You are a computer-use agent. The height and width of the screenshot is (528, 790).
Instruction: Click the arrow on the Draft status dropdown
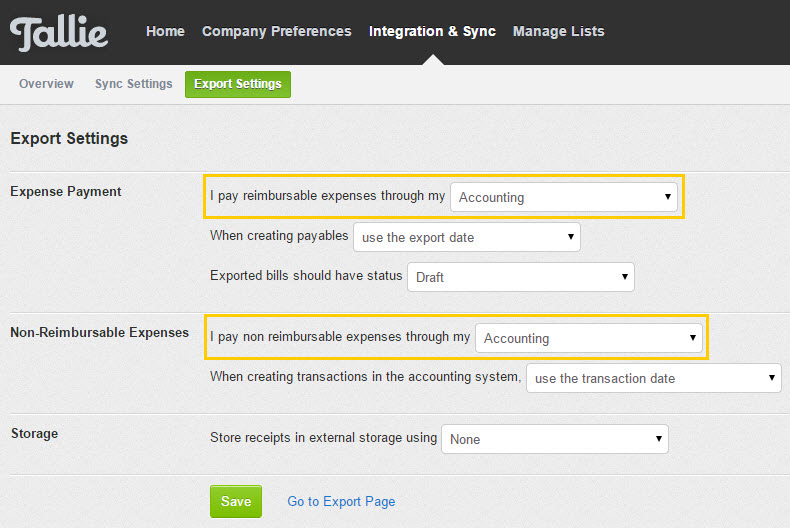click(x=625, y=277)
